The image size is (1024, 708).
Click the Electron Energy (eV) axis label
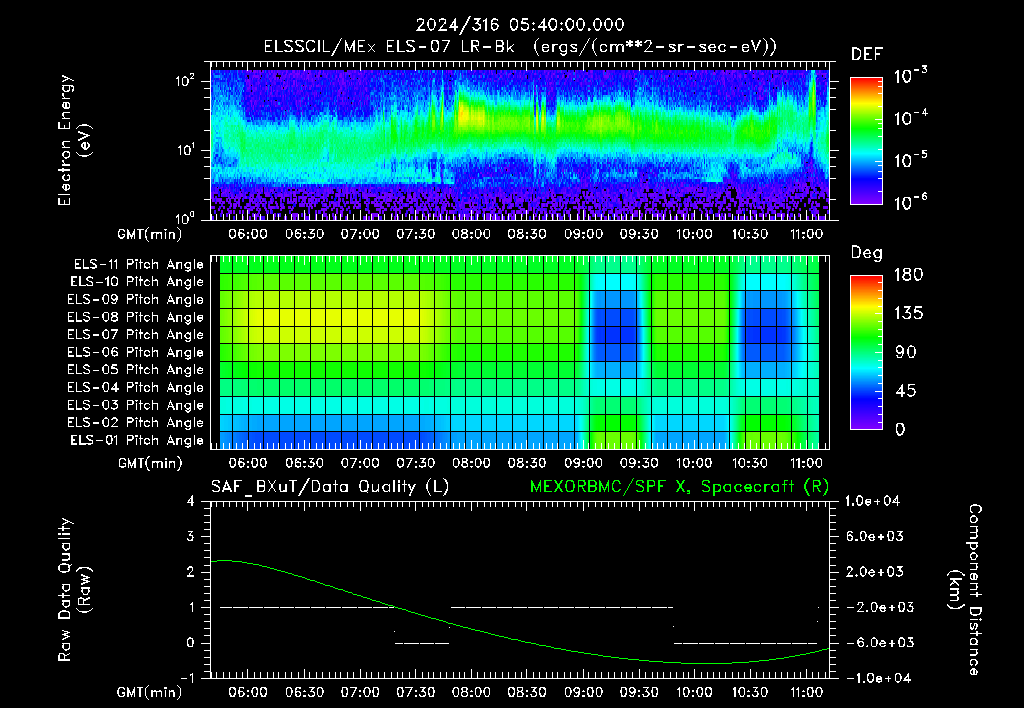point(74,140)
